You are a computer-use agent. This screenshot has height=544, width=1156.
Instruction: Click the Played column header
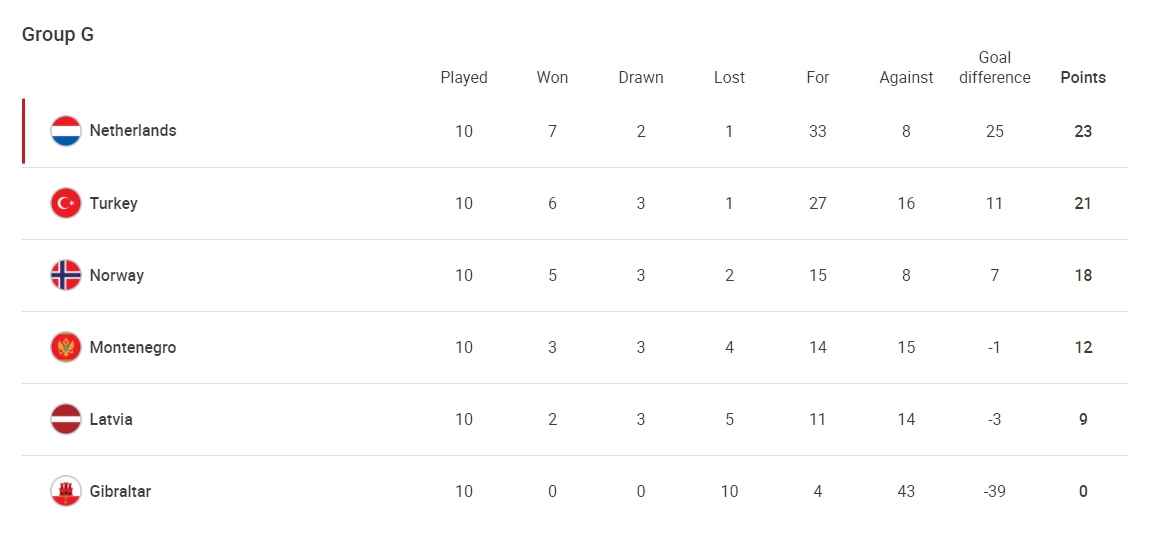pyautogui.click(x=464, y=77)
